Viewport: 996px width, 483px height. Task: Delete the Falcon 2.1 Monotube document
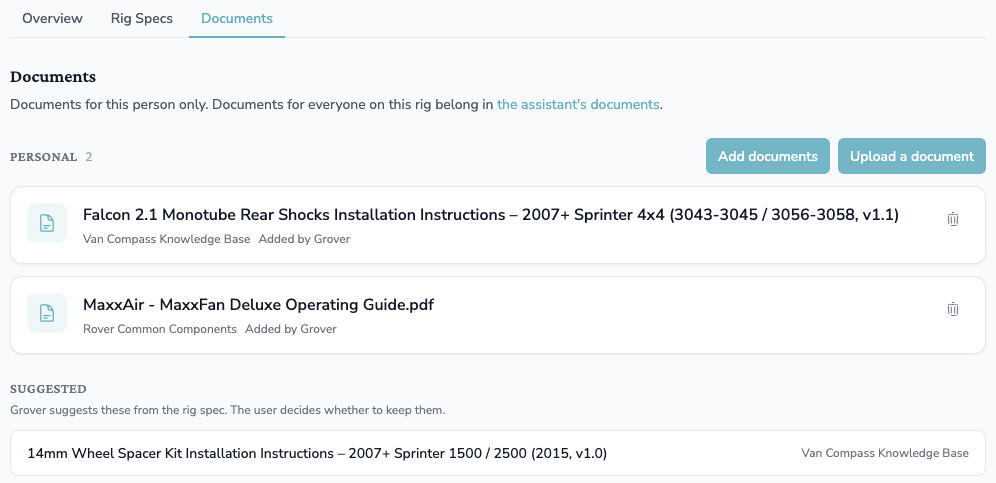[x=953, y=219]
